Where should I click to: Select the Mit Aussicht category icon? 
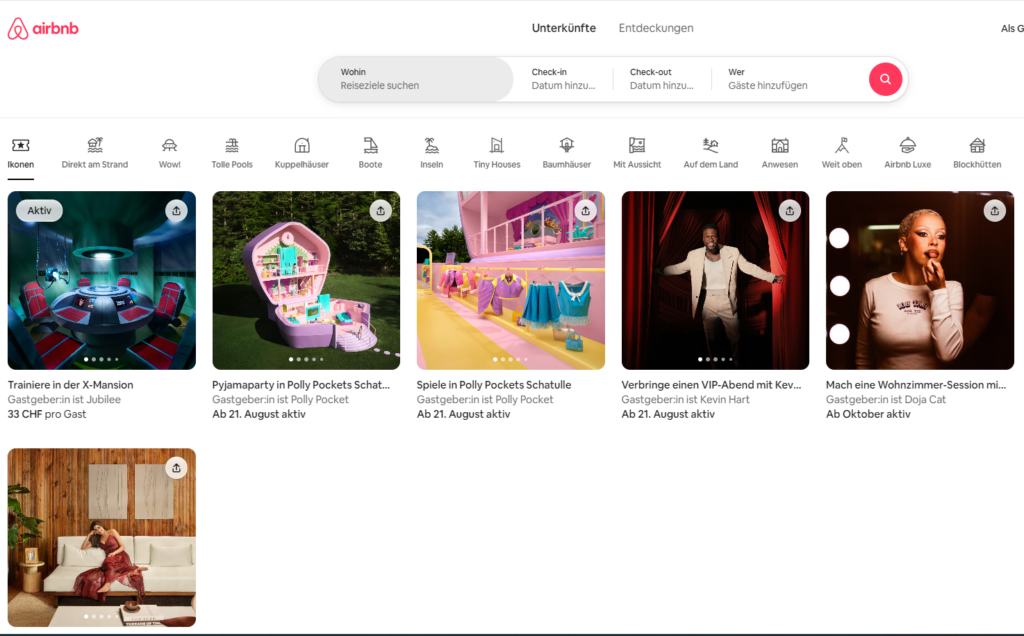tap(637, 145)
